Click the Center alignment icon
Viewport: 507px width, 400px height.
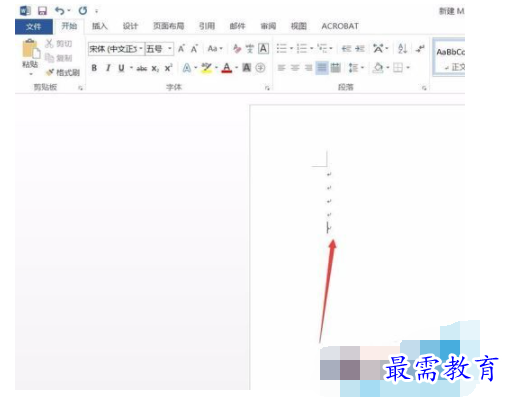pos(295,68)
